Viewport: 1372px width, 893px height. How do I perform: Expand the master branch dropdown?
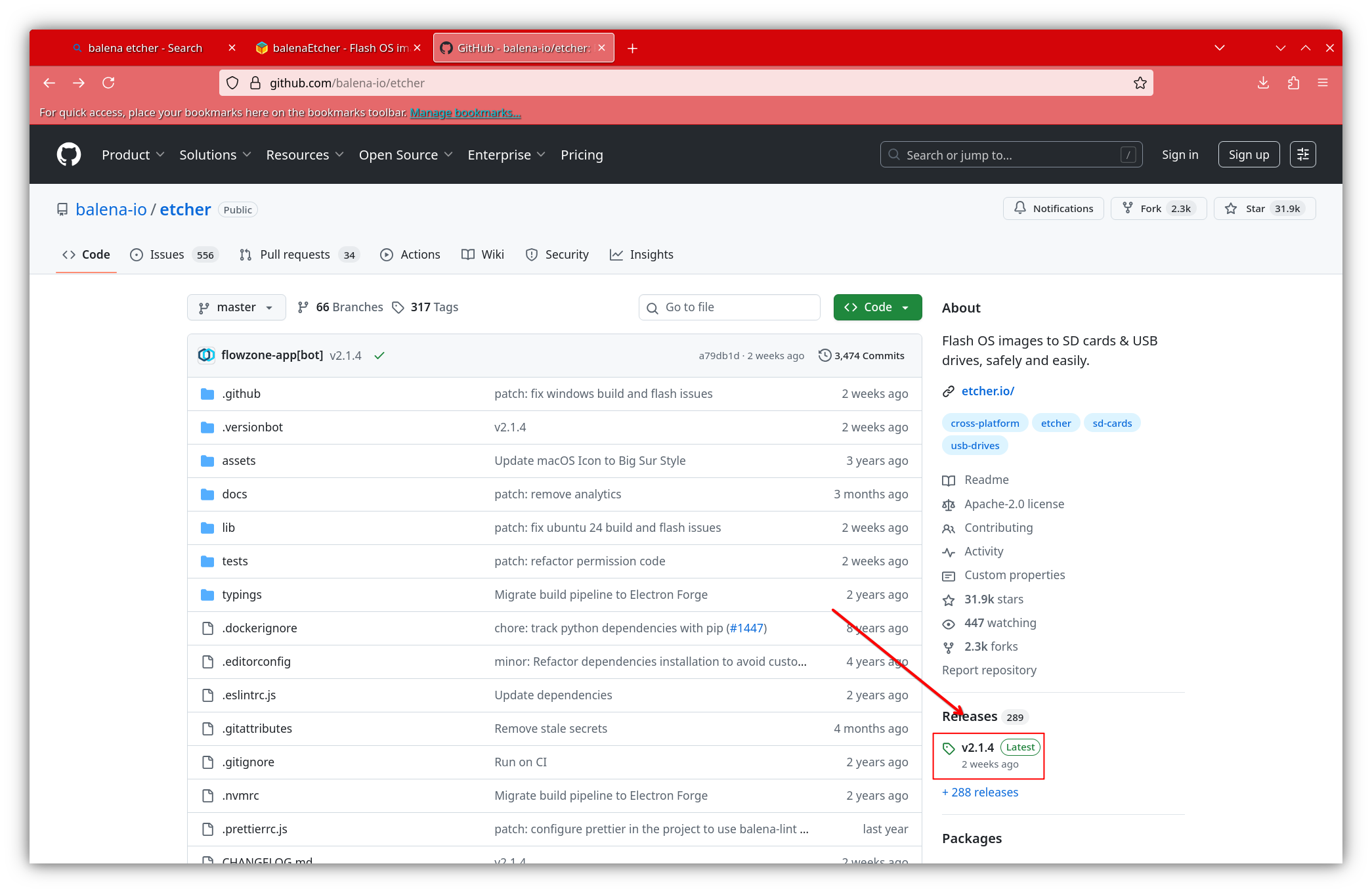[x=236, y=307]
